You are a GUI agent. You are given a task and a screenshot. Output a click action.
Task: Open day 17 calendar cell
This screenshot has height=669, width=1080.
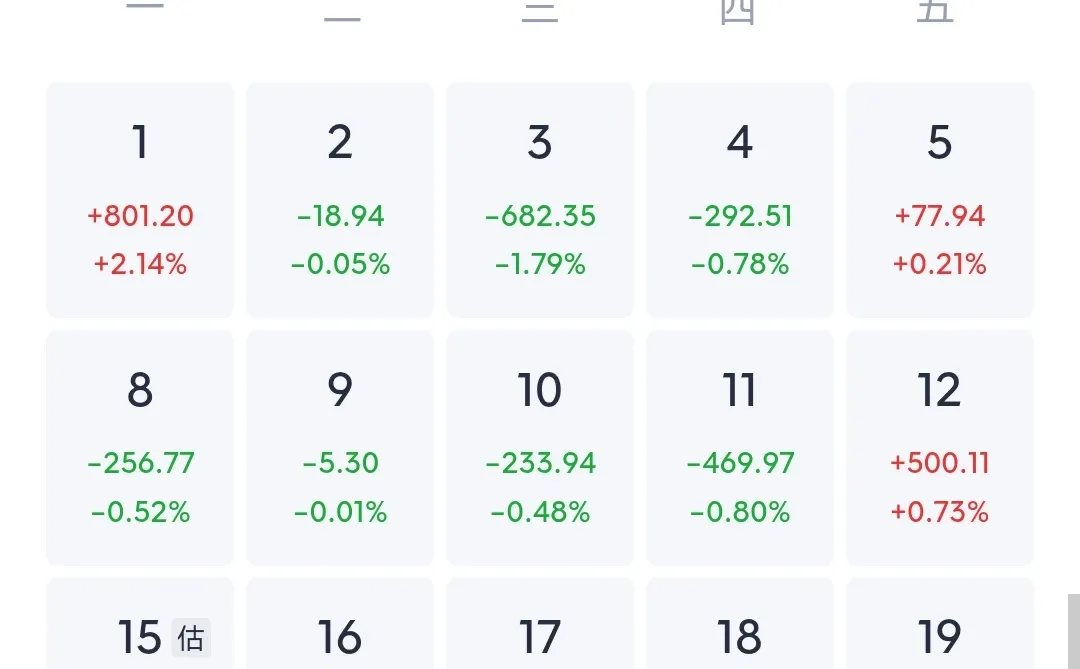540,624
